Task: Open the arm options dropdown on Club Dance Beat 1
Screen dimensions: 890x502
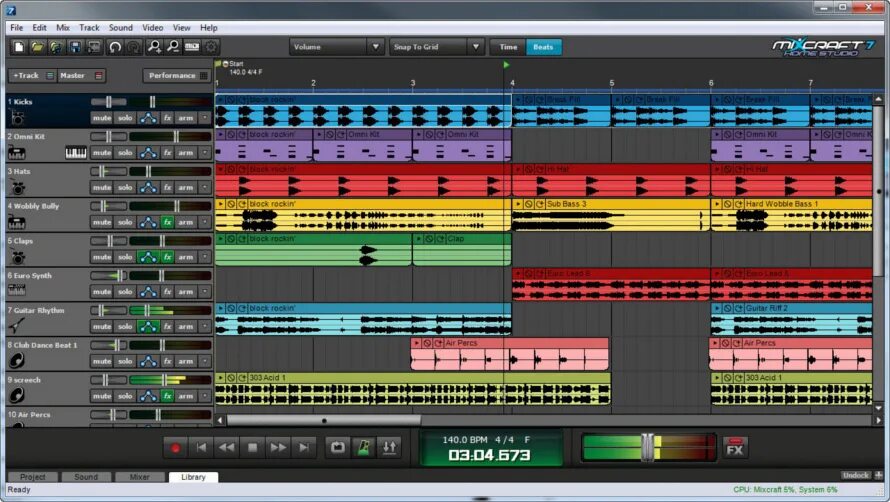Action: (205, 361)
